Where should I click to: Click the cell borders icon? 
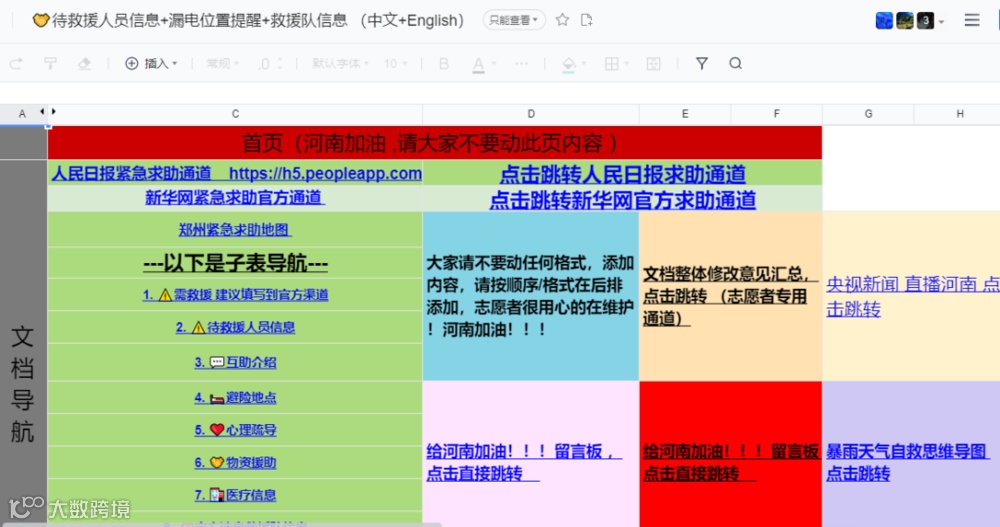pos(612,64)
